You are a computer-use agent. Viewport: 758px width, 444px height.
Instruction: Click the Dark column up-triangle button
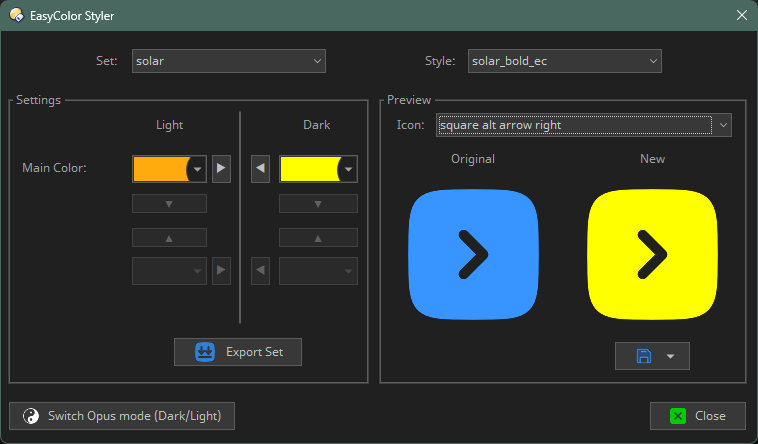click(x=318, y=238)
